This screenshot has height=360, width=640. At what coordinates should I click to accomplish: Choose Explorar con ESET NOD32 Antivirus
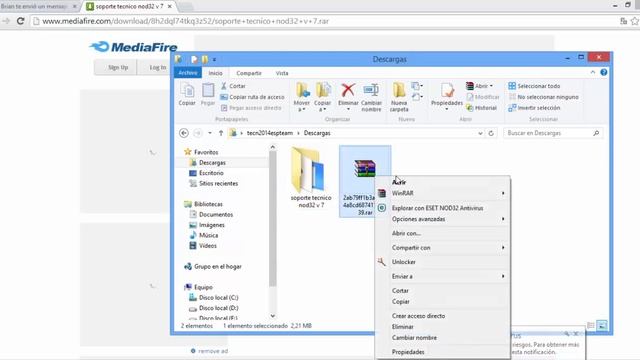tap(443, 208)
